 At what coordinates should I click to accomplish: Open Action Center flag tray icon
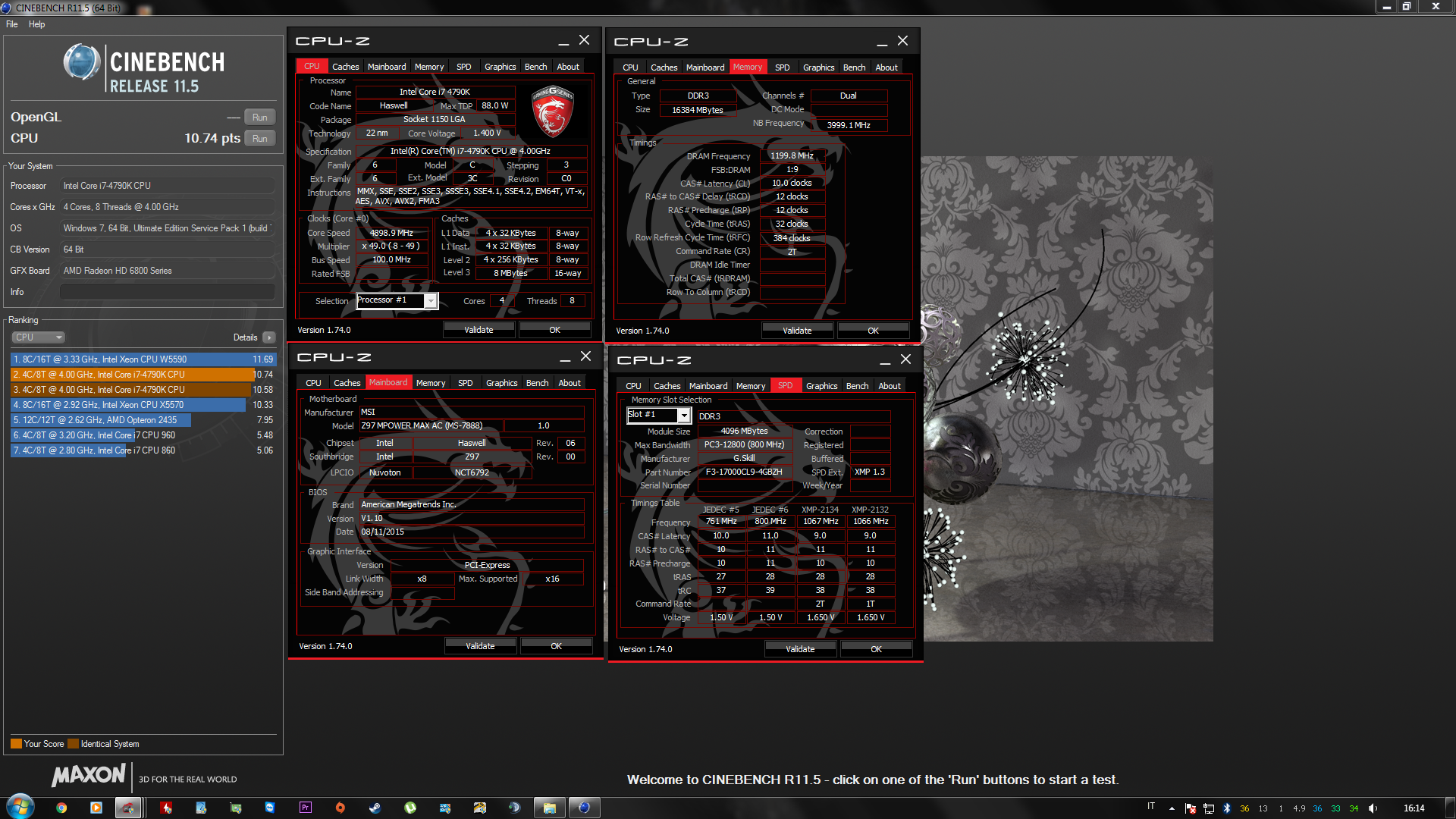click(x=1191, y=808)
